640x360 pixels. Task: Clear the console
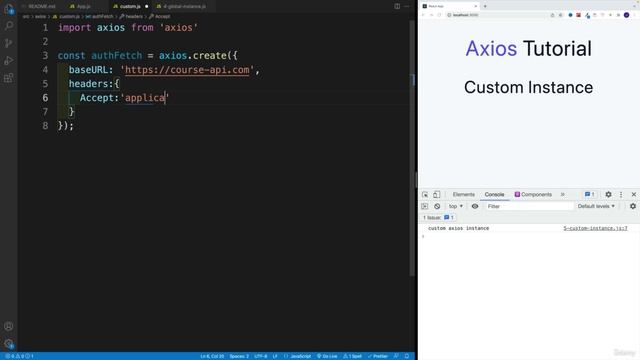(437, 207)
